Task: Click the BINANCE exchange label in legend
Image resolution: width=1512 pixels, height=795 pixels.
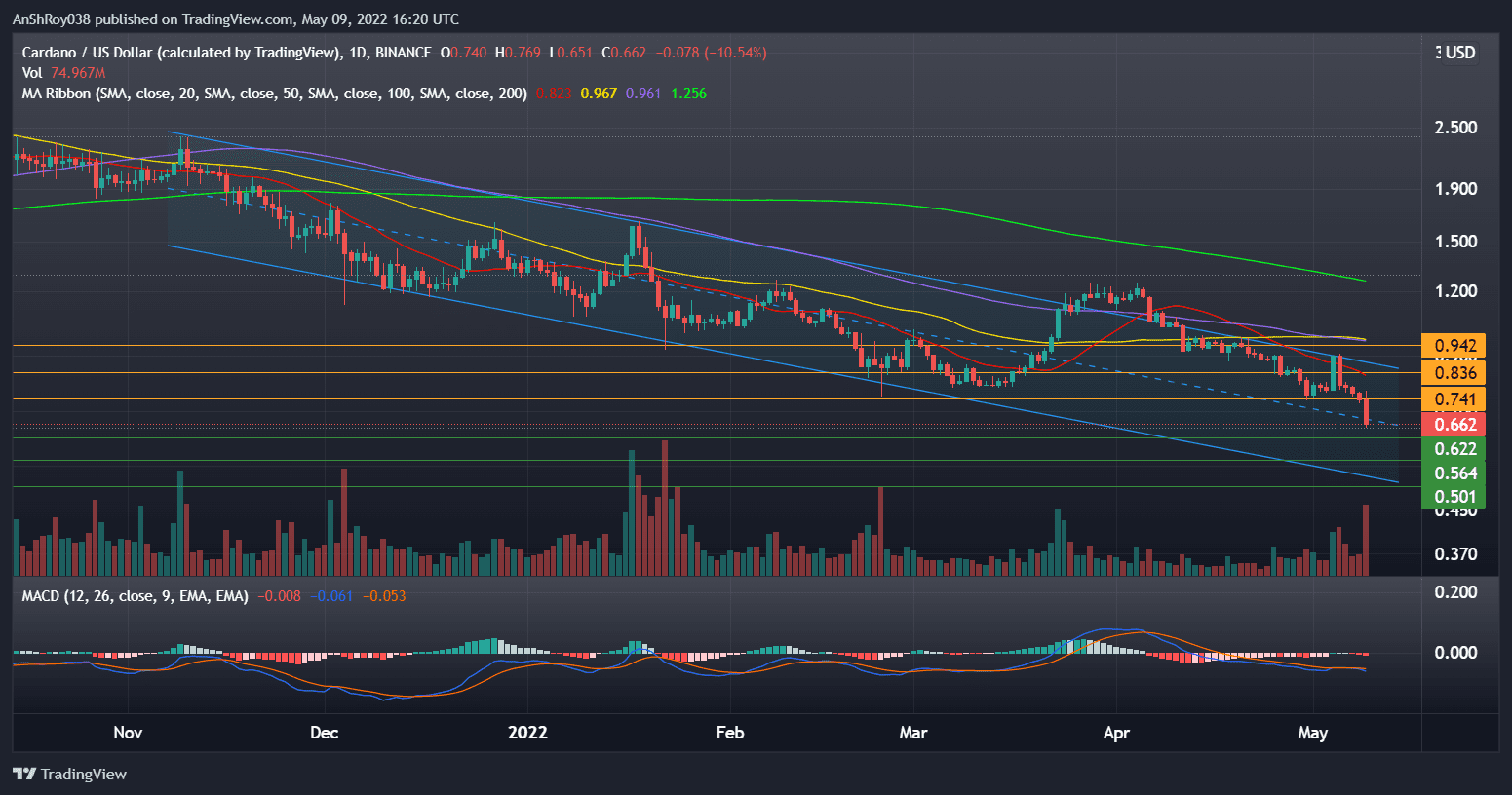Action: pos(403,53)
